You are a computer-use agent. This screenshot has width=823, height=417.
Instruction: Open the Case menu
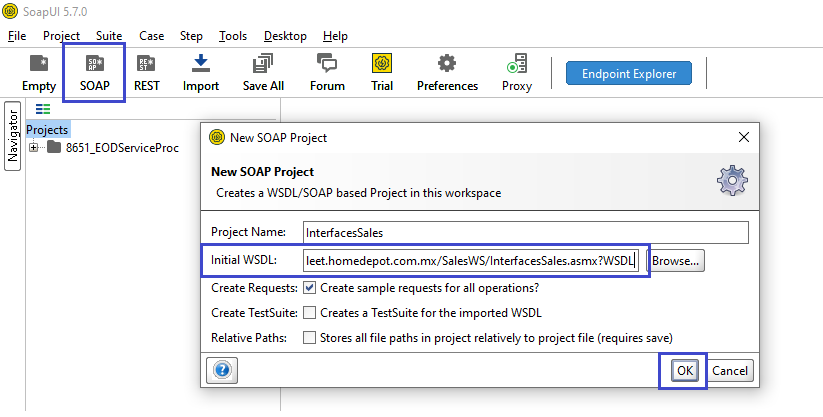click(x=152, y=36)
